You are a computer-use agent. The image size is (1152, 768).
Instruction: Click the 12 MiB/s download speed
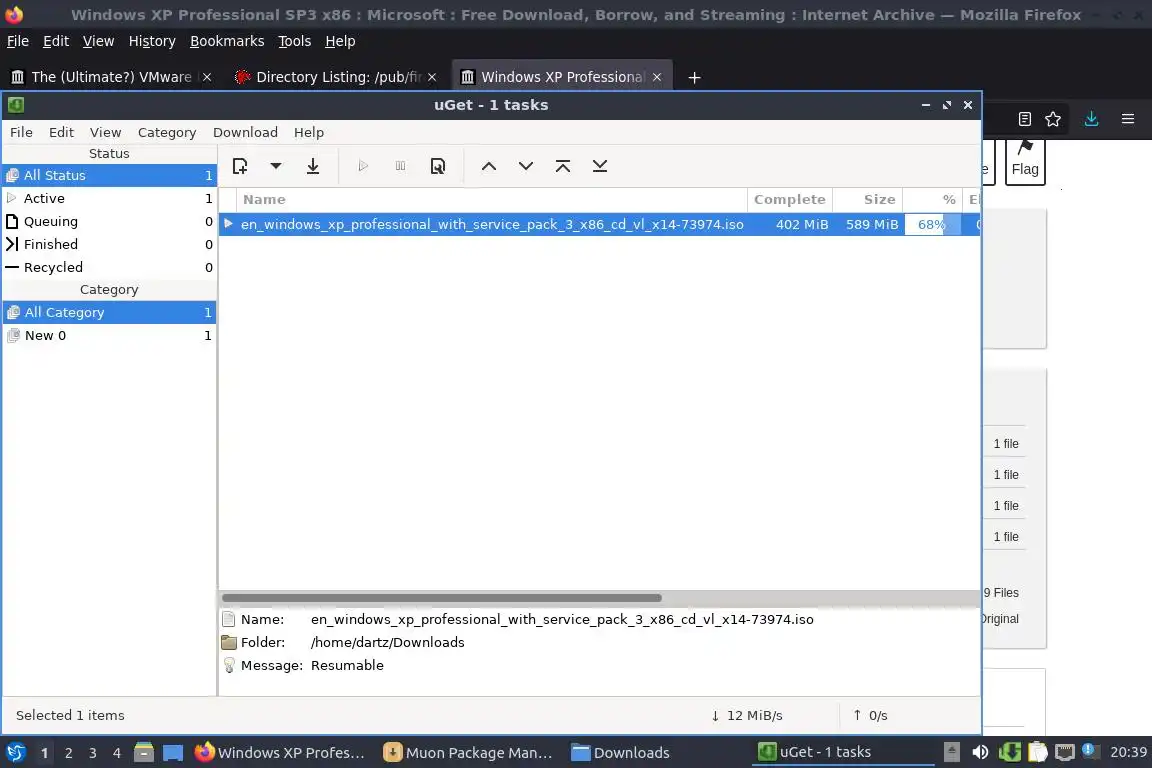pos(755,715)
